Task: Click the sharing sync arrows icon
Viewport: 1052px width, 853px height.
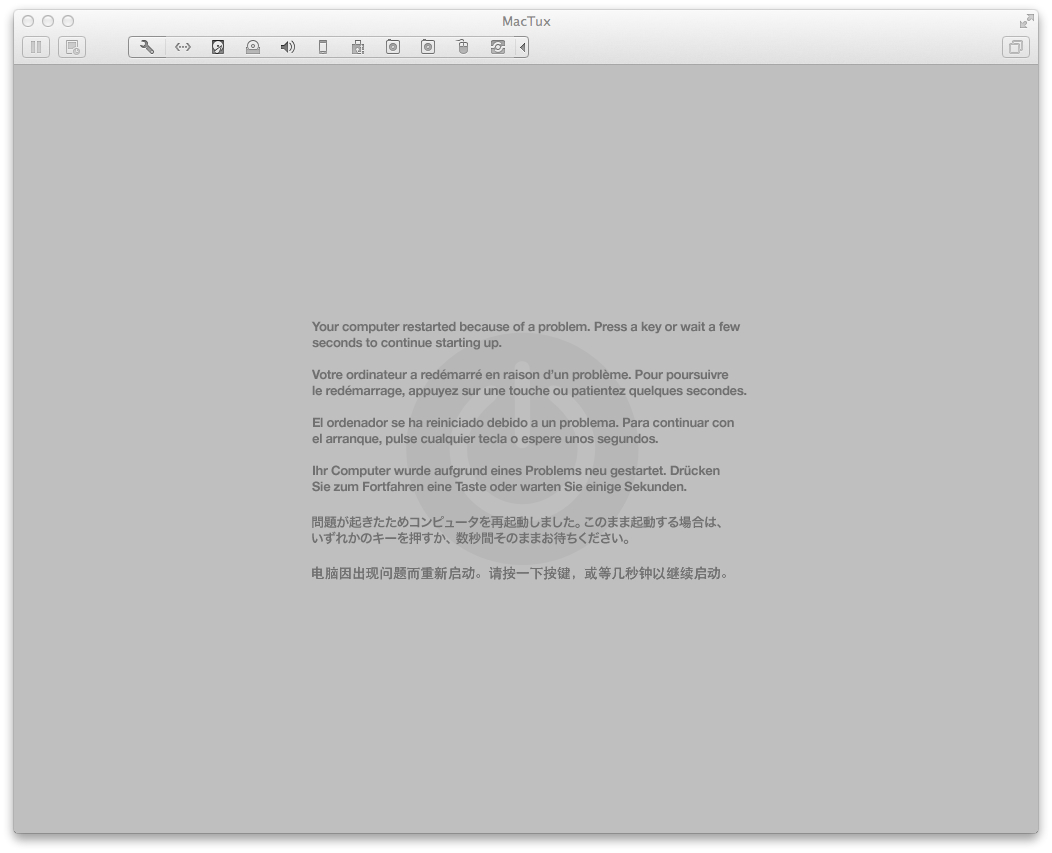Action: click(x=498, y=47)
